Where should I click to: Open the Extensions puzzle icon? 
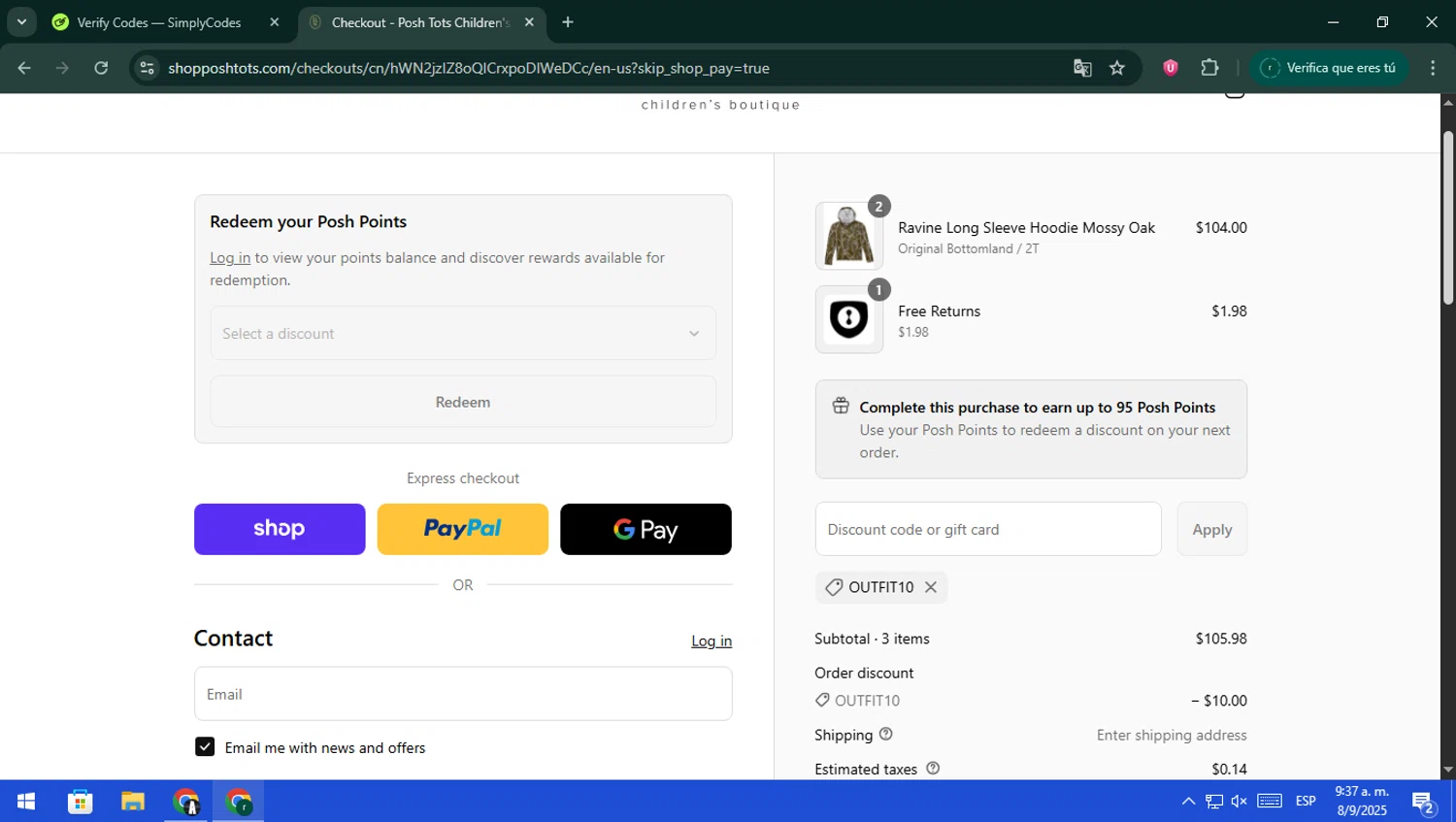click(1209, 68)
